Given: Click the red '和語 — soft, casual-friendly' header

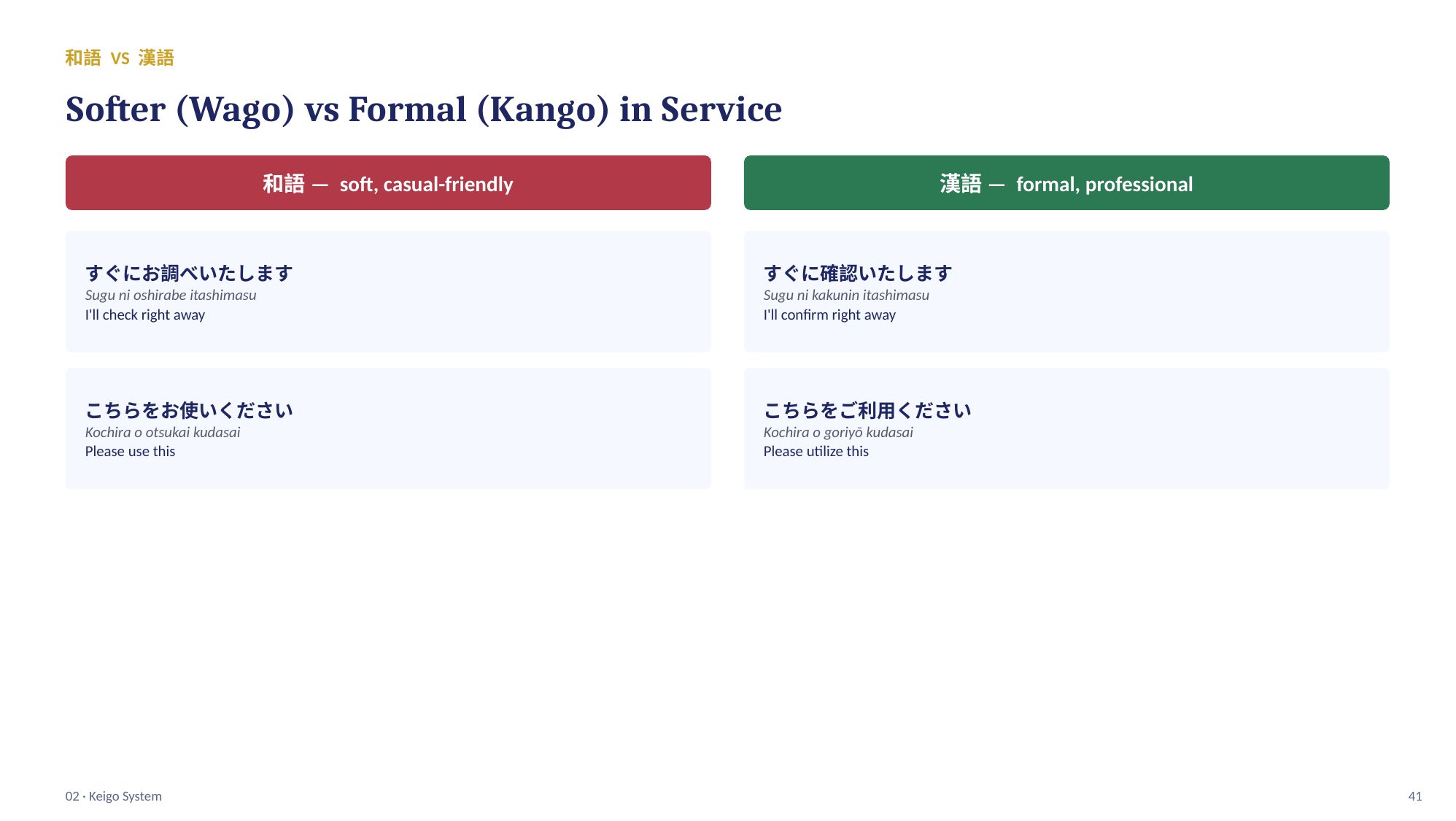Looking at the screenshot, I should tap(388, 182).
